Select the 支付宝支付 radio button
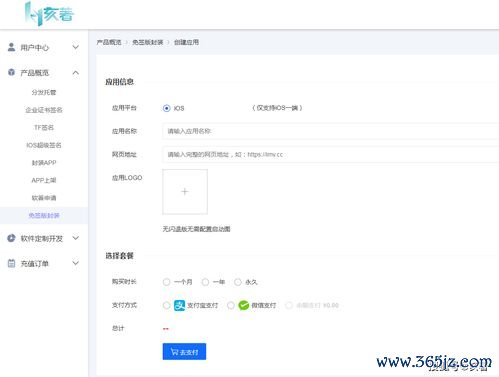This screenshot has height=377, width=499. 166,305
